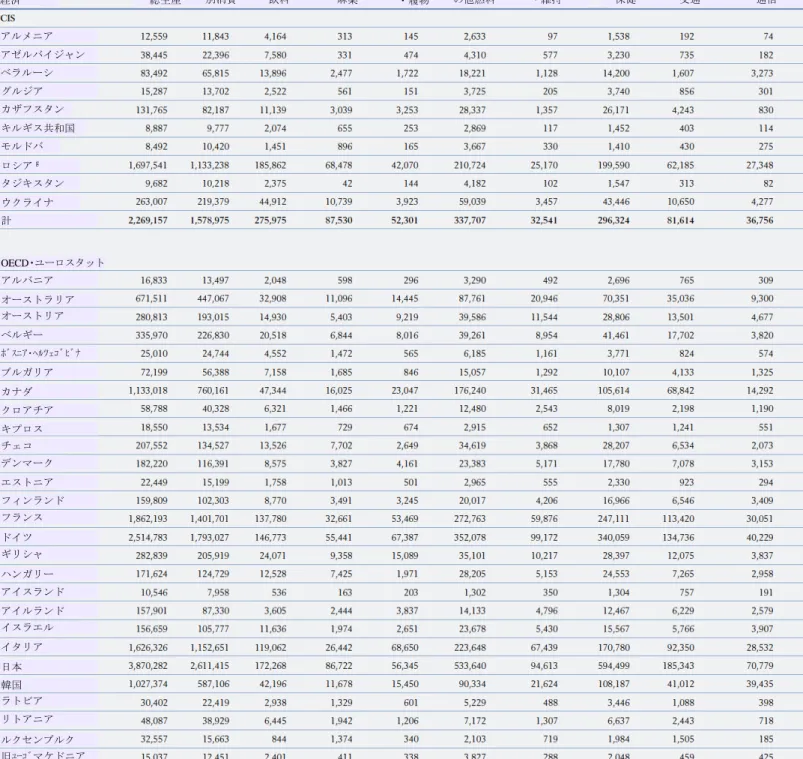Click the ギリシャ country name

coord(22,555)
